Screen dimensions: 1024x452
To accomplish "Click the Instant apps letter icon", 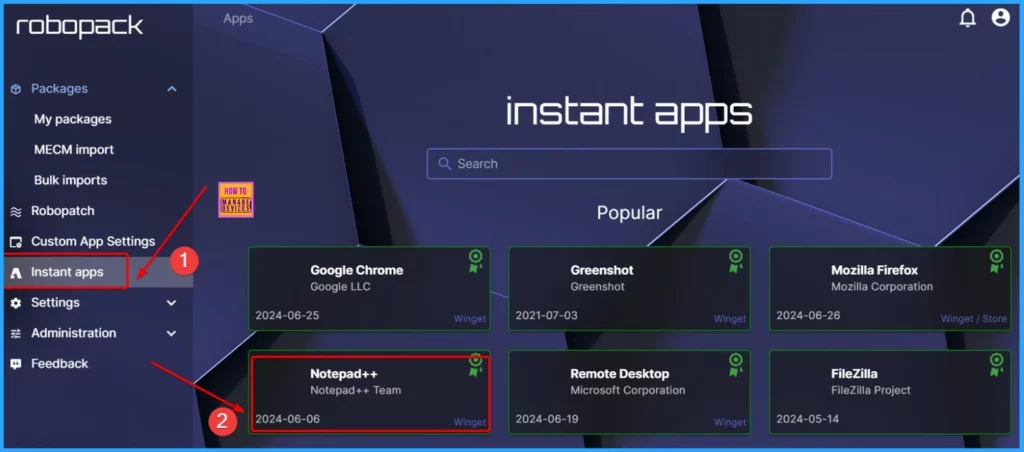I will pyautogui.click(x=16, y=272).
